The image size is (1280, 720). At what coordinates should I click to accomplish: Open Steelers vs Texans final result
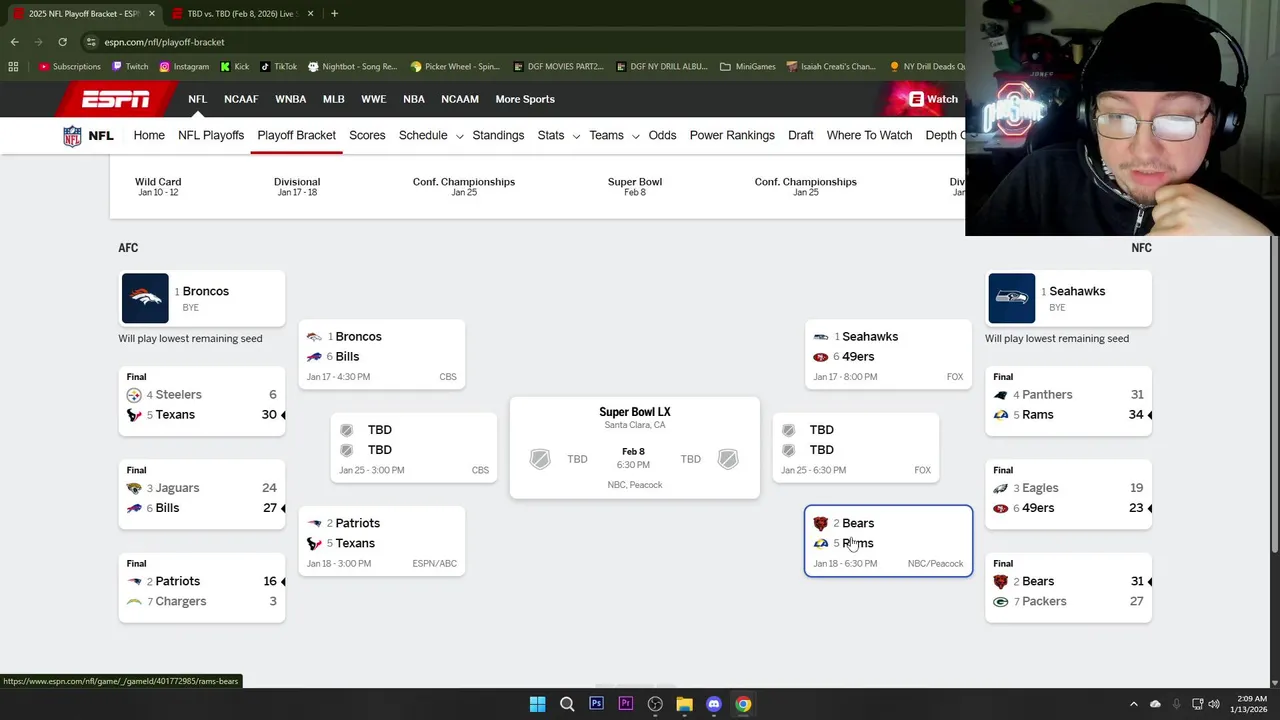202,401
